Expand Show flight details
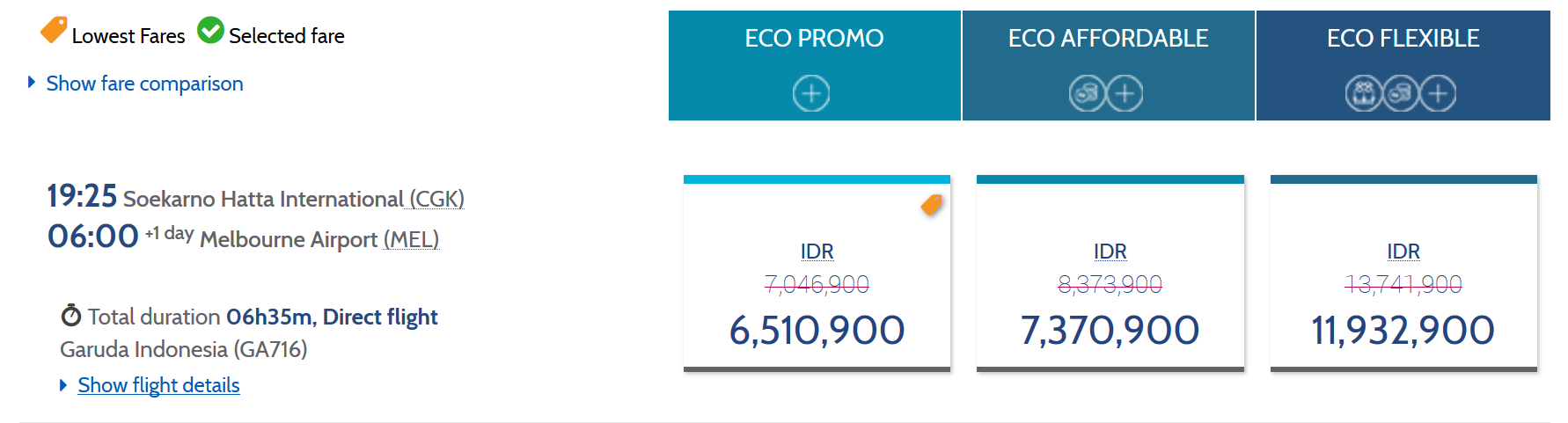 (158, 385)
